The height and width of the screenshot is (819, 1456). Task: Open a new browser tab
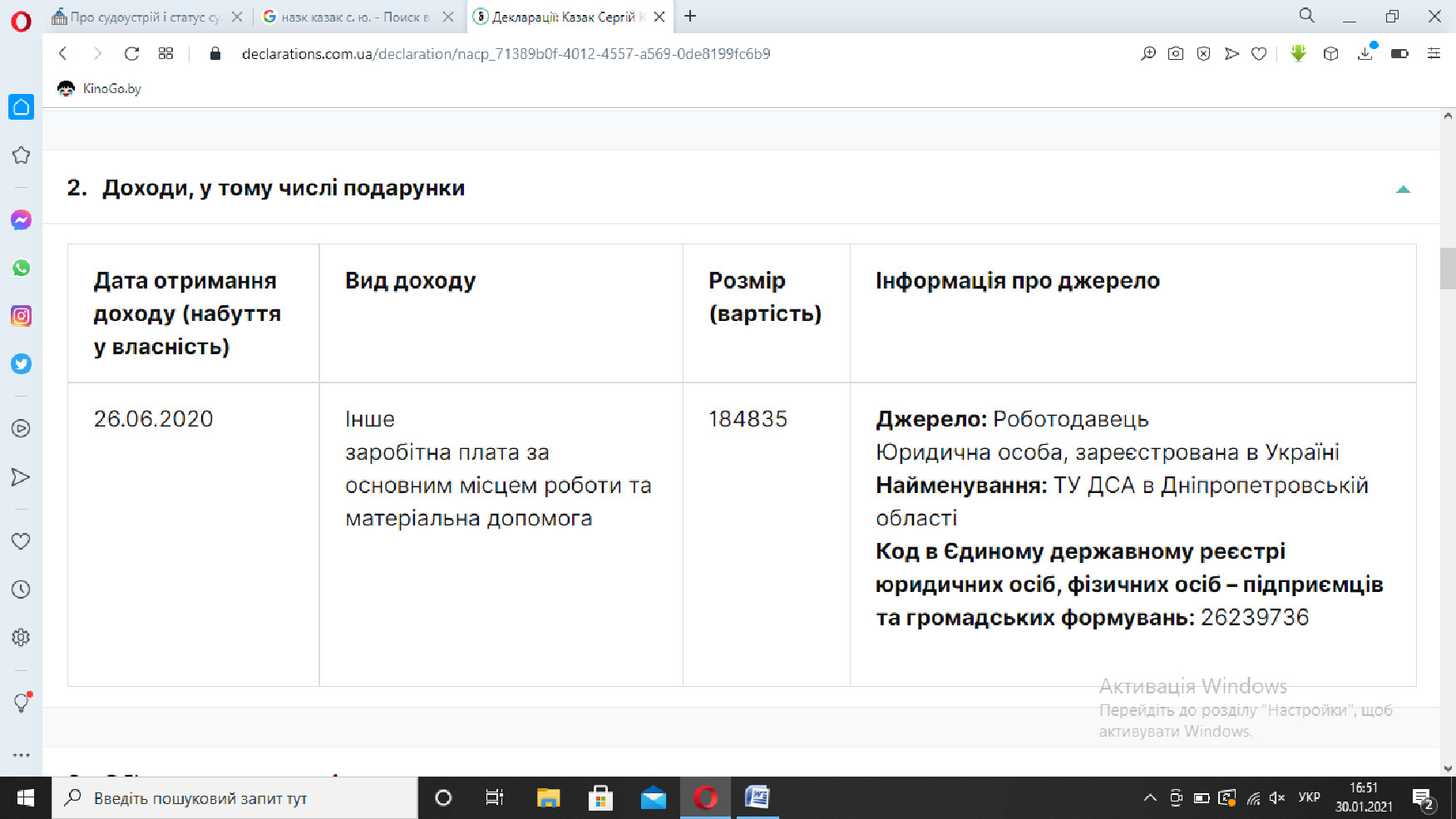click(x=690, y=17)
